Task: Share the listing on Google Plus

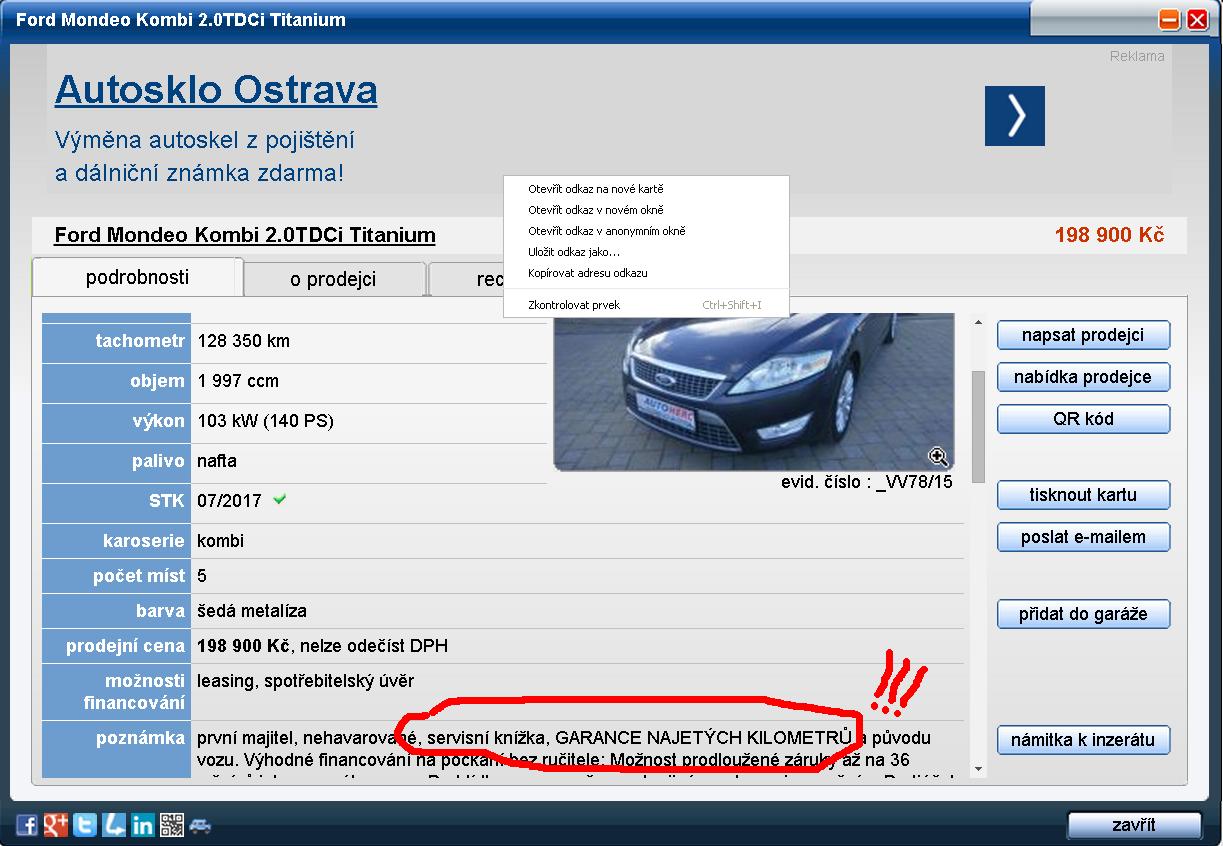Action: coord(56,825)
